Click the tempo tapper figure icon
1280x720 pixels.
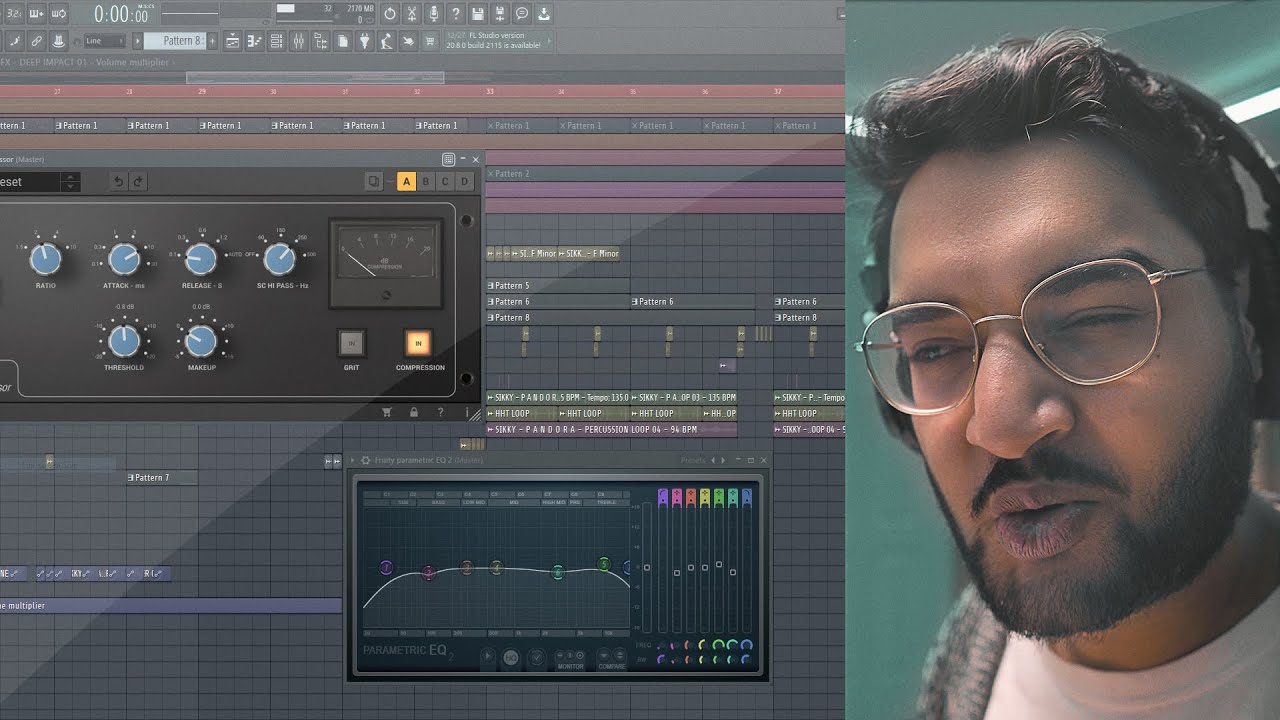tap(386, 41)
